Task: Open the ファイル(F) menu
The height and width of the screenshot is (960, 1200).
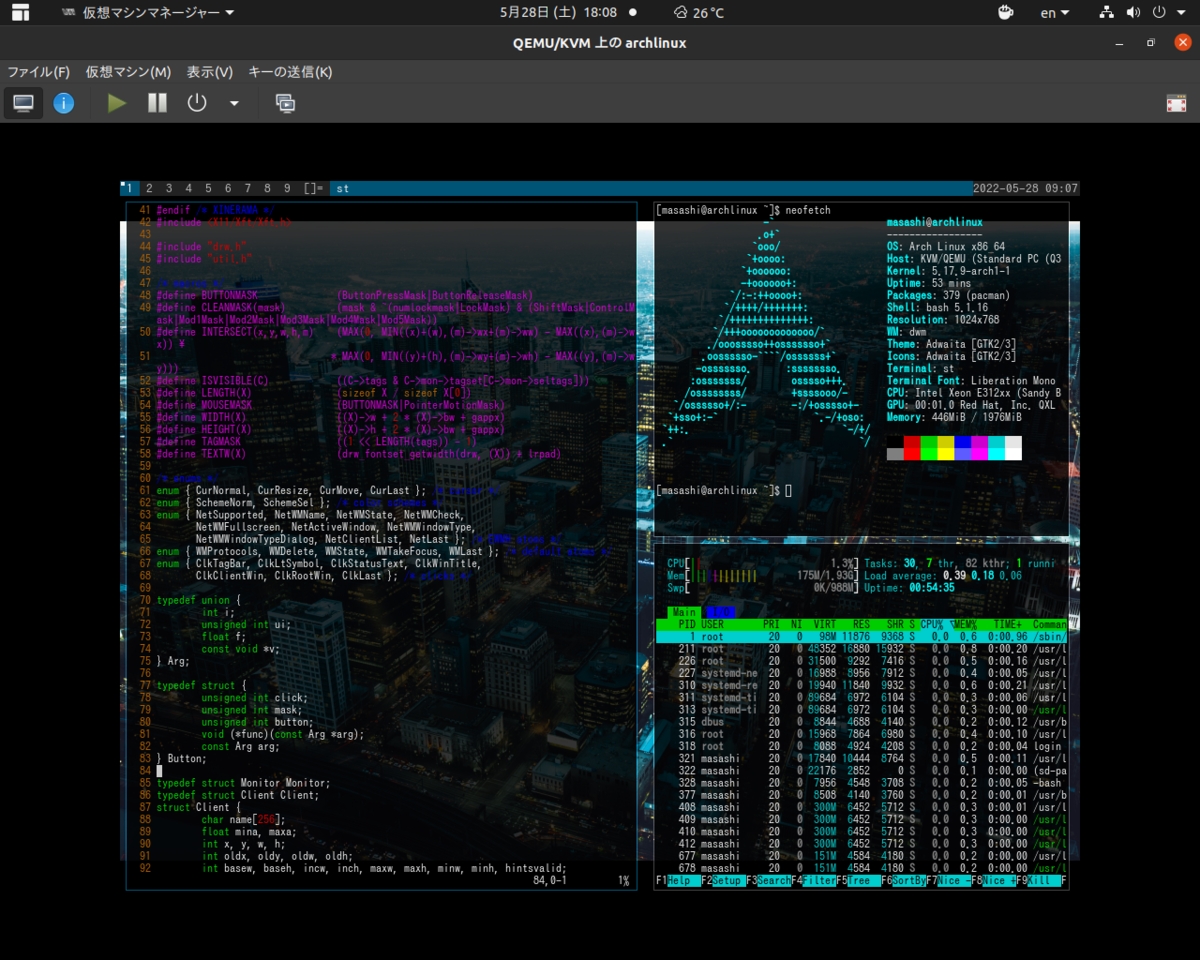Action: coord(38,72)
